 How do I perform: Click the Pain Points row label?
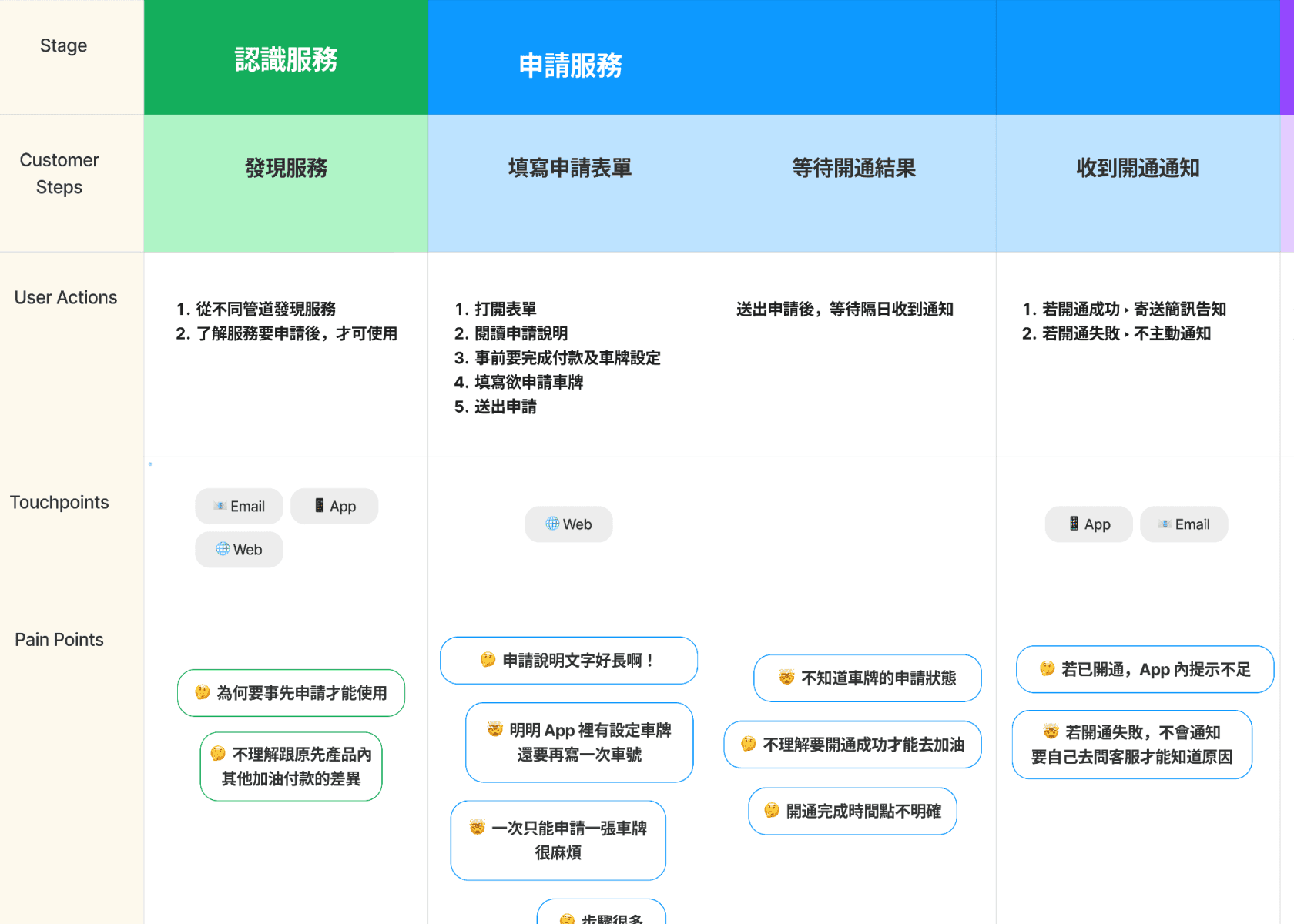59,639
